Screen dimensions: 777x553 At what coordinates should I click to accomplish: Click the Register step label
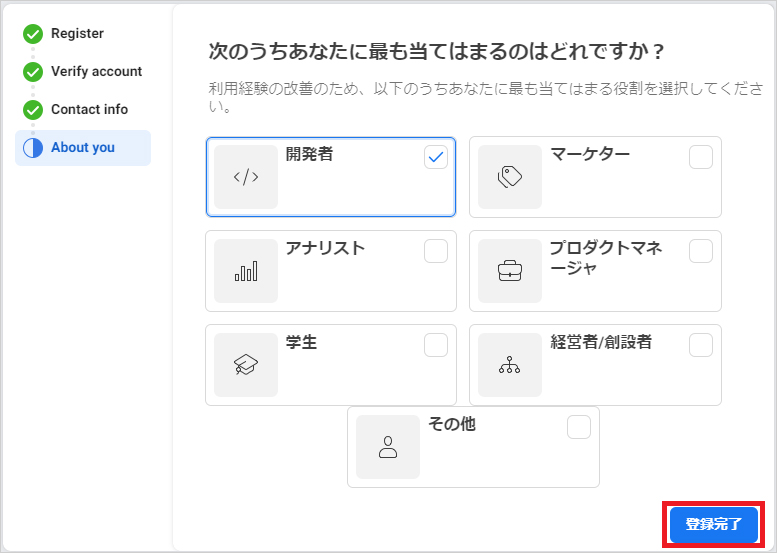[x=77, y=34]
